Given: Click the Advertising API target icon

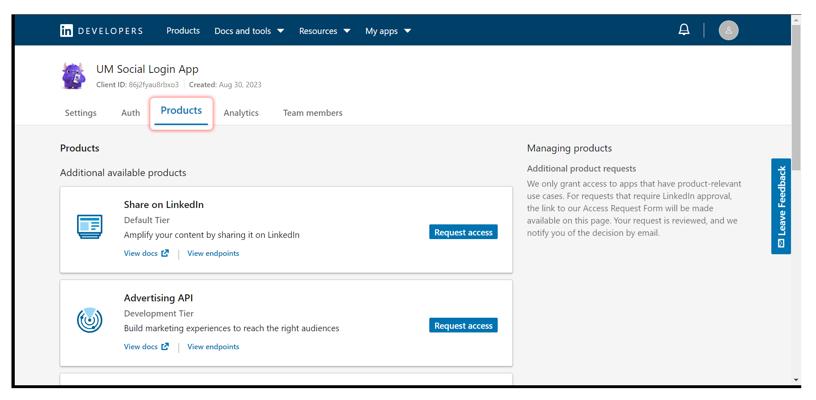Looking at the screenshot, I should (90, 320).
